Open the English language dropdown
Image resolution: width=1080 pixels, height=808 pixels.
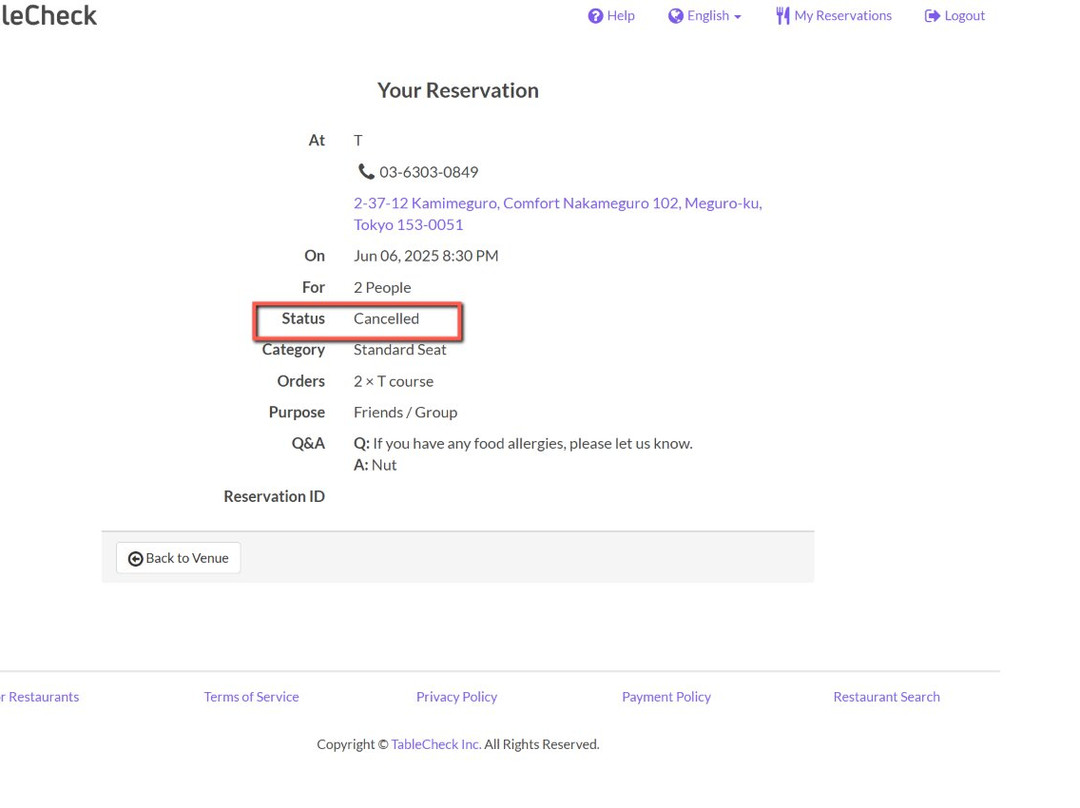(707, 16)
